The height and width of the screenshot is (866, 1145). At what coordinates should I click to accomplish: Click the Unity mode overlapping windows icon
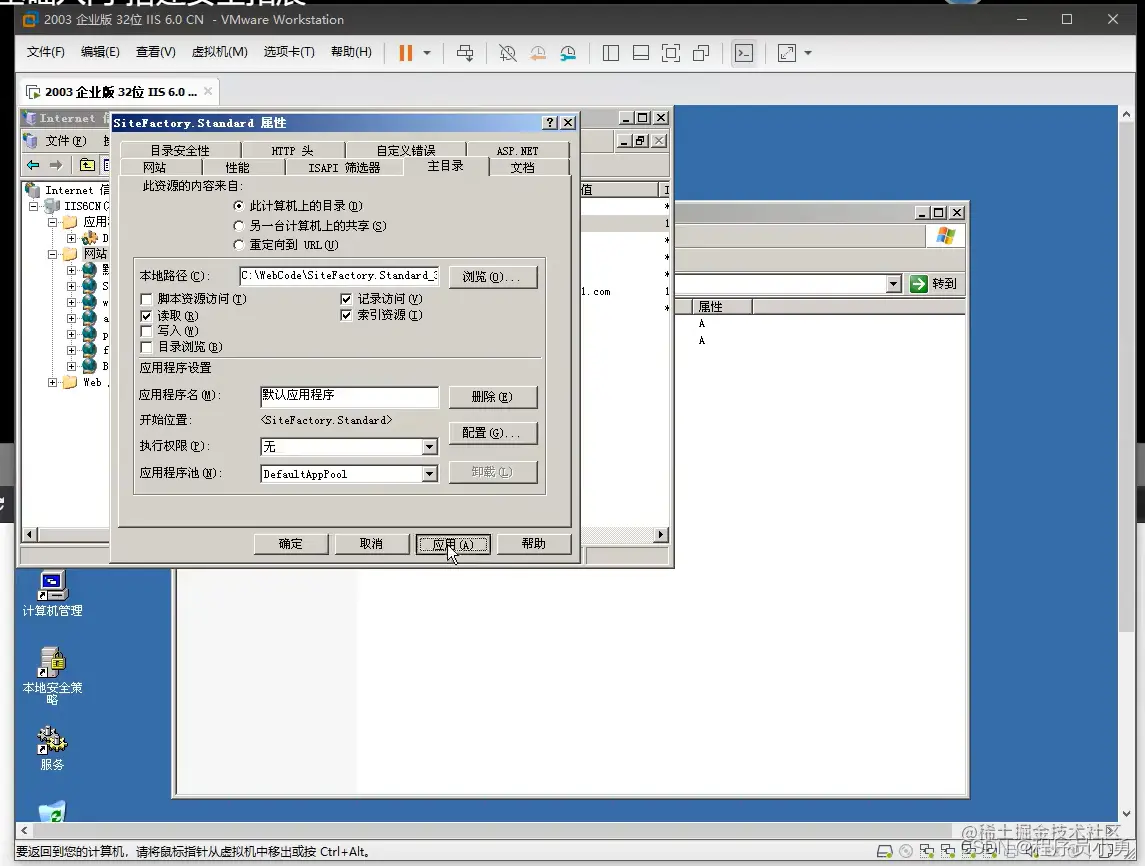701,53
